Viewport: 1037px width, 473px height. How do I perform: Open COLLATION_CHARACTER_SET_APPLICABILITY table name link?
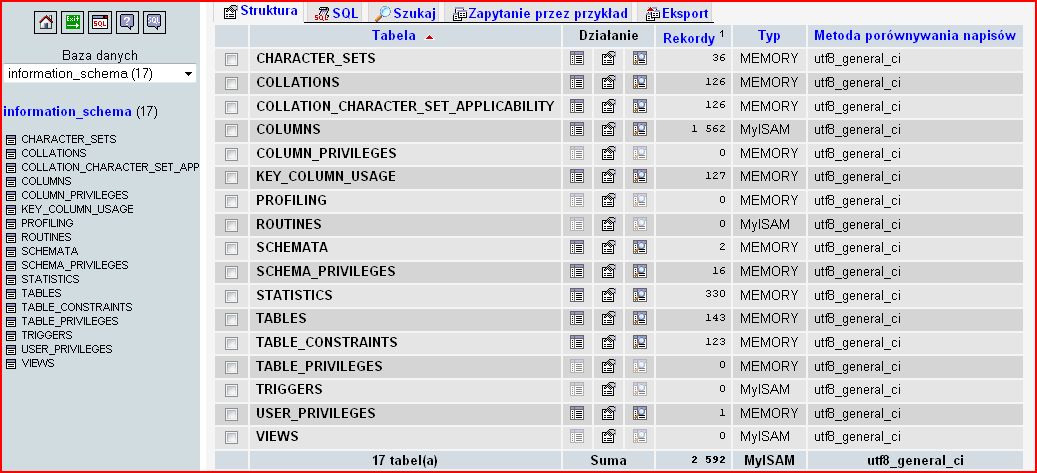click(x=405, y=107)
